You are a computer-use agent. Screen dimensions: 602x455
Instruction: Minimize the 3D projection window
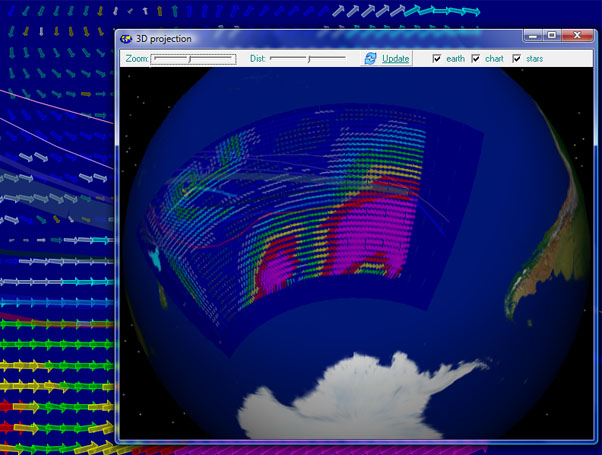pos(533,36)
